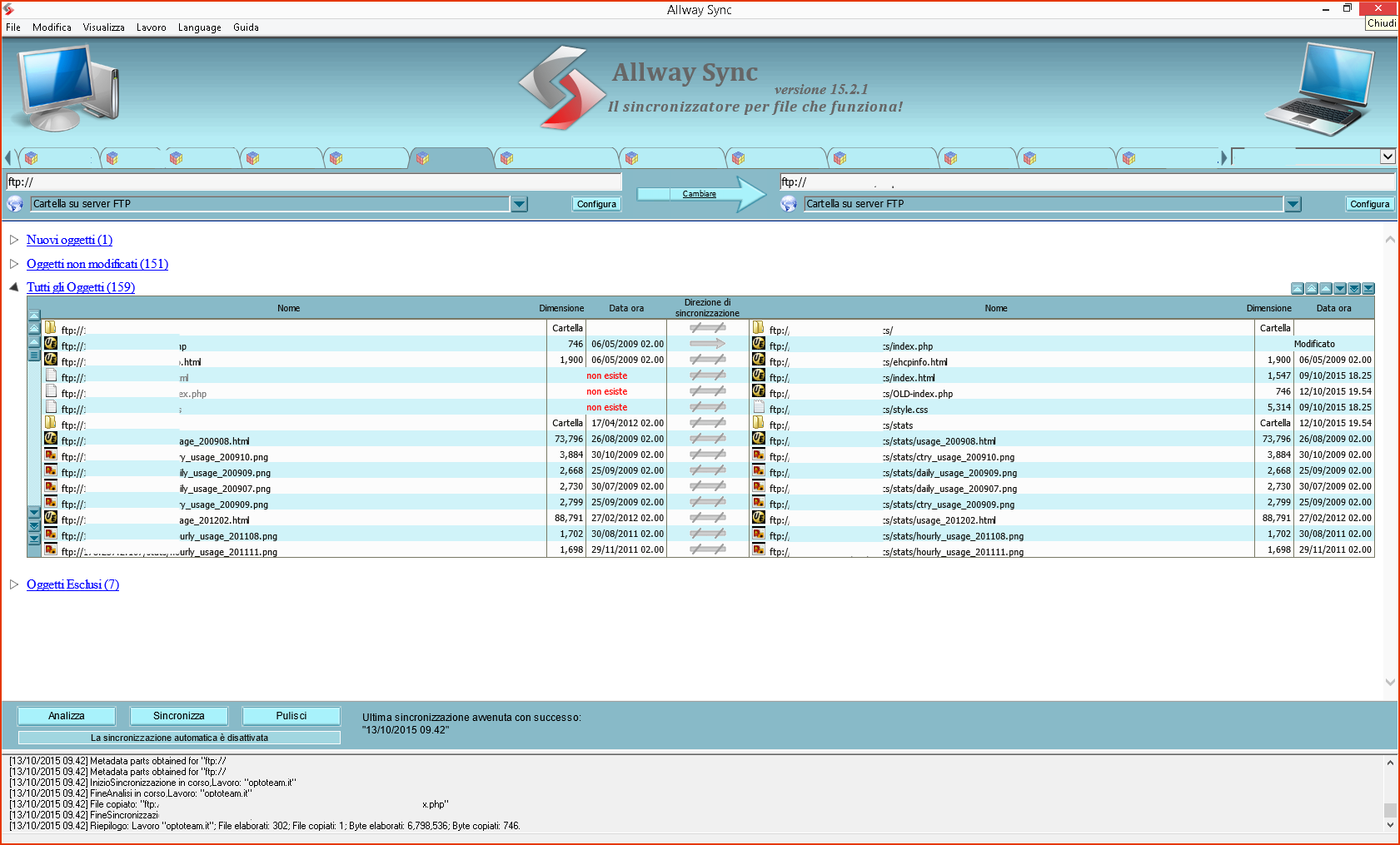Open the 'Oggetti Esclusi (7)' link
The width and height of the screenshot is (1400, 845).
72,584
